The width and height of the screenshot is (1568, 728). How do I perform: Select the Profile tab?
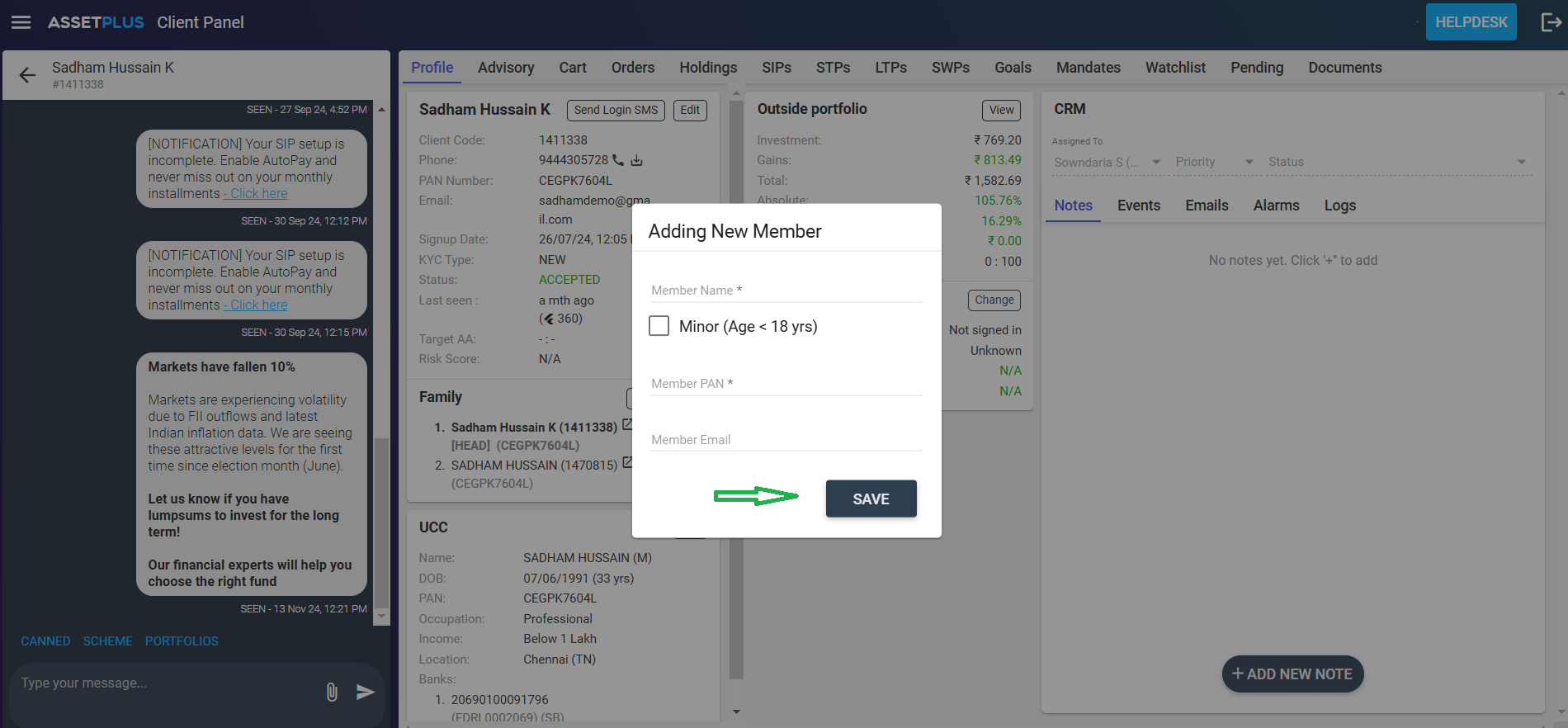pyautogui.click(x=432, y=68)
